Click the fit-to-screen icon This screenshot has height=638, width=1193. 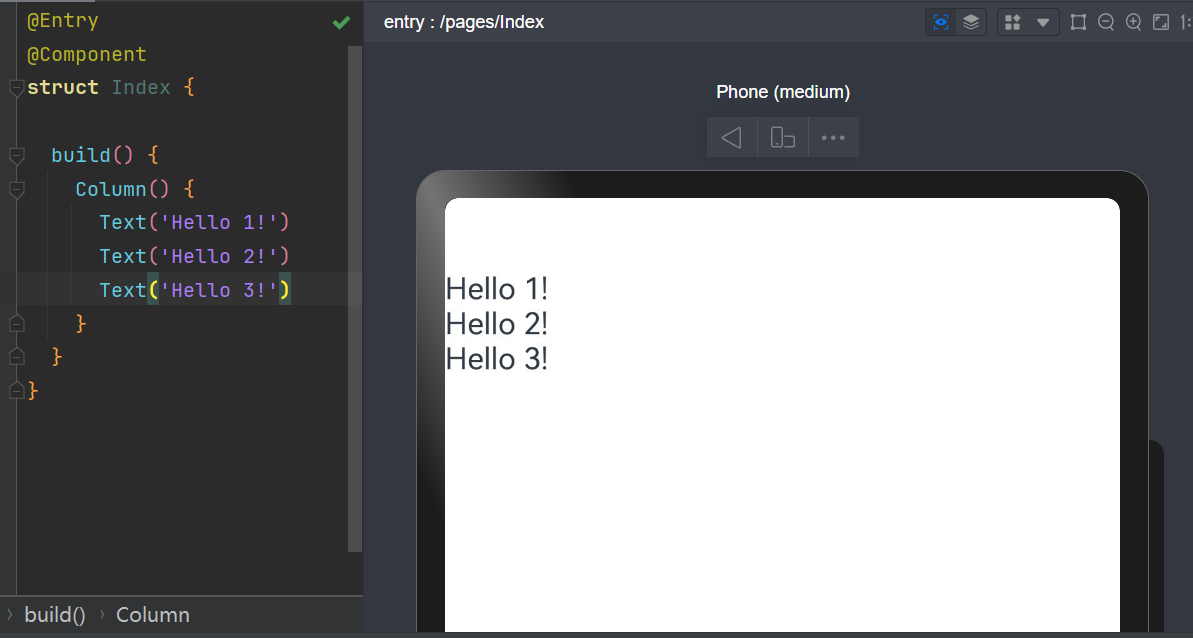coord(1161,22)
